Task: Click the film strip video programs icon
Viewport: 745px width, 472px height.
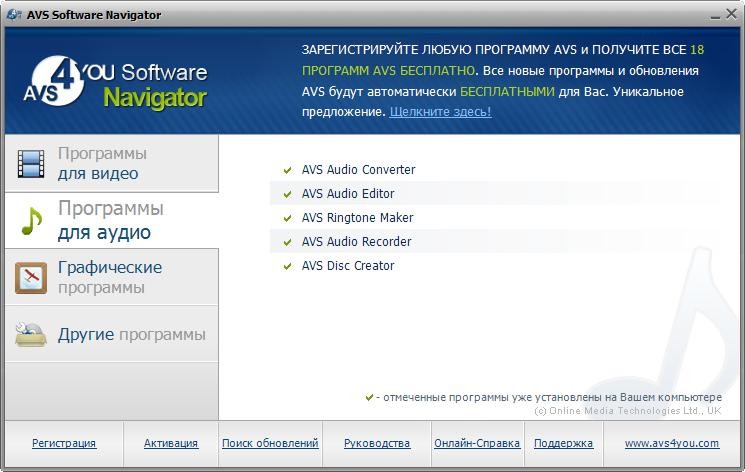Action: [31, 164]
